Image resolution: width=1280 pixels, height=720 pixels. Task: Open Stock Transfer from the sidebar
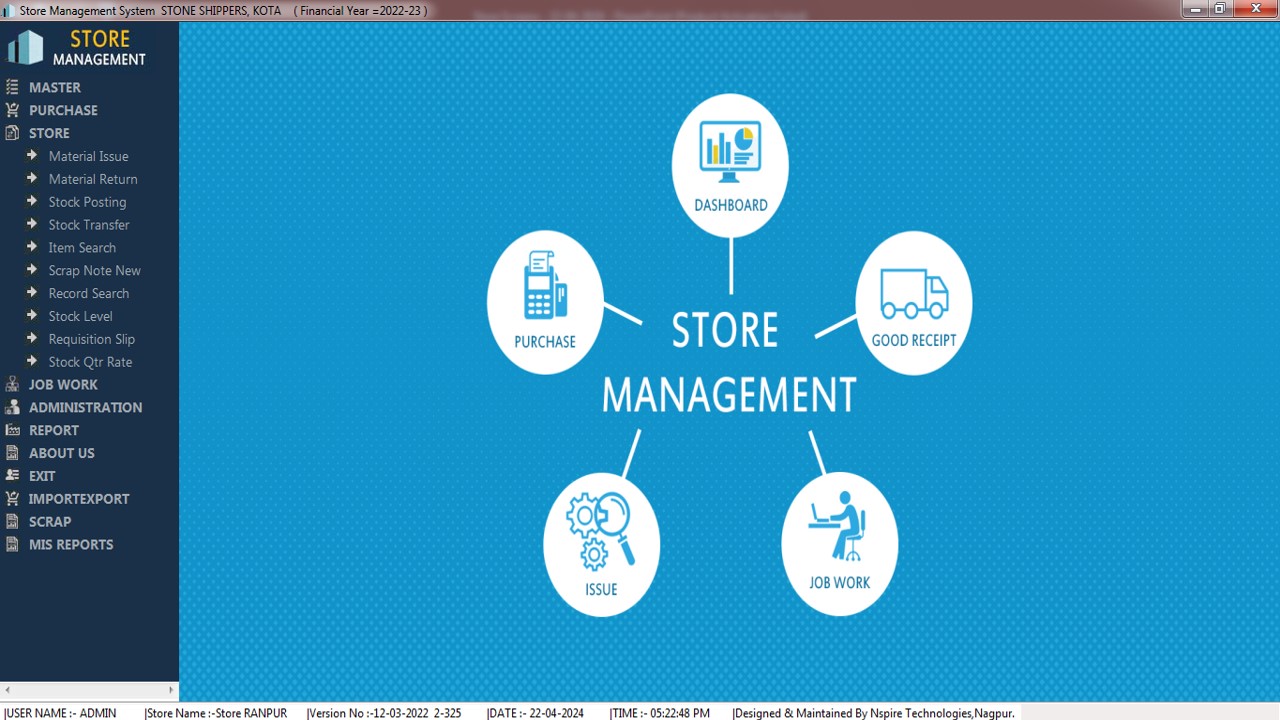(x=89, y=225)
